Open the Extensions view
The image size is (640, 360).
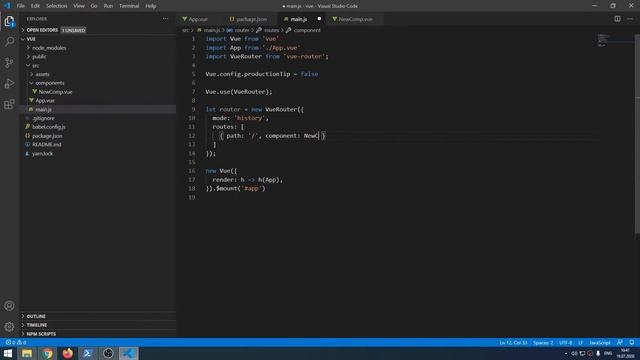coord(9,104)
